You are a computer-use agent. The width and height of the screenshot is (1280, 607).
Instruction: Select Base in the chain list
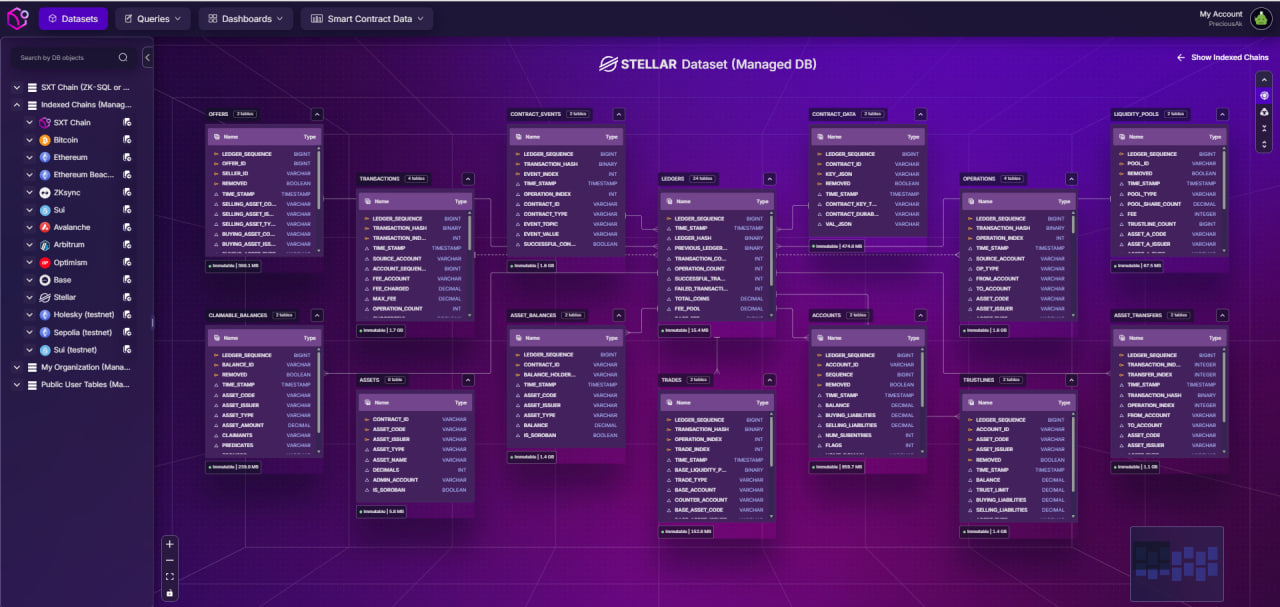[63, 280]
